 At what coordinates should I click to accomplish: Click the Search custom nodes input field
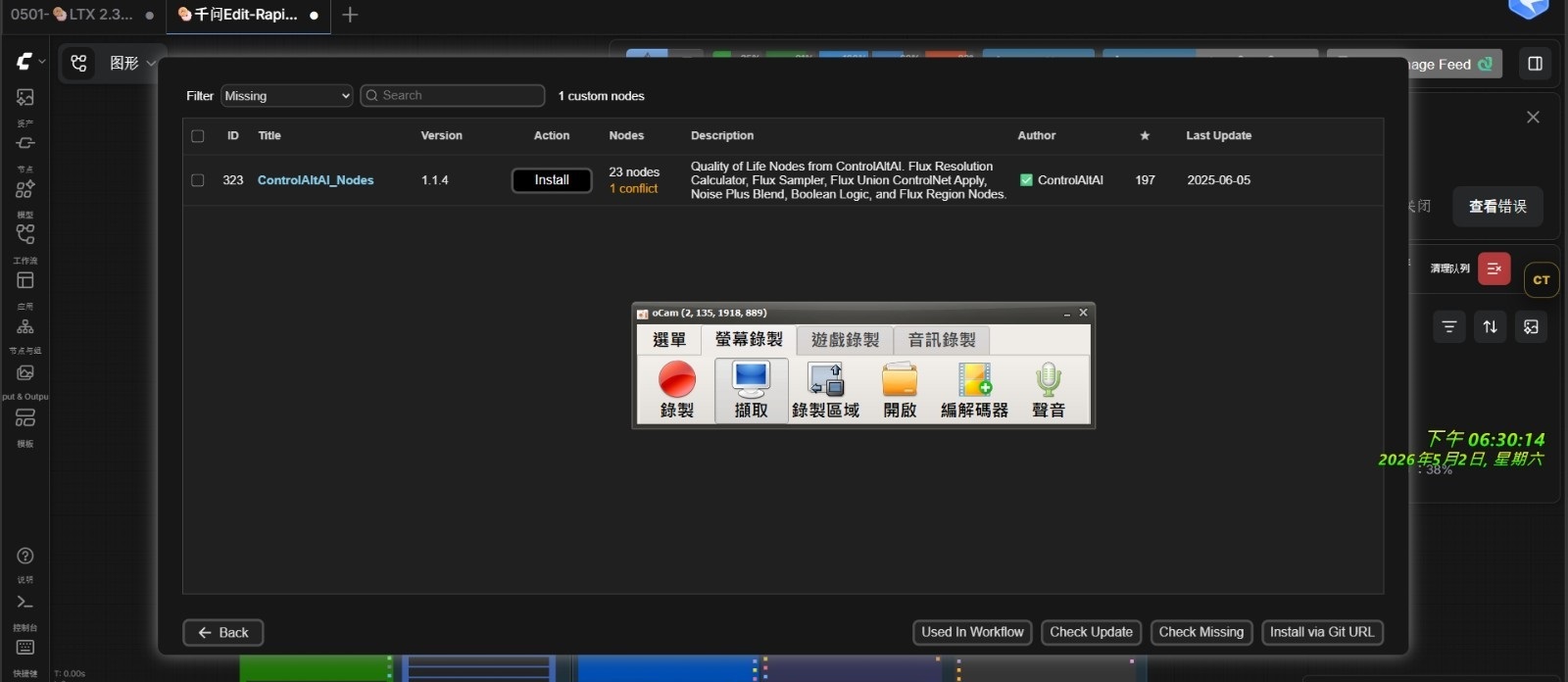pyautogui.click(x=453, y=95)
